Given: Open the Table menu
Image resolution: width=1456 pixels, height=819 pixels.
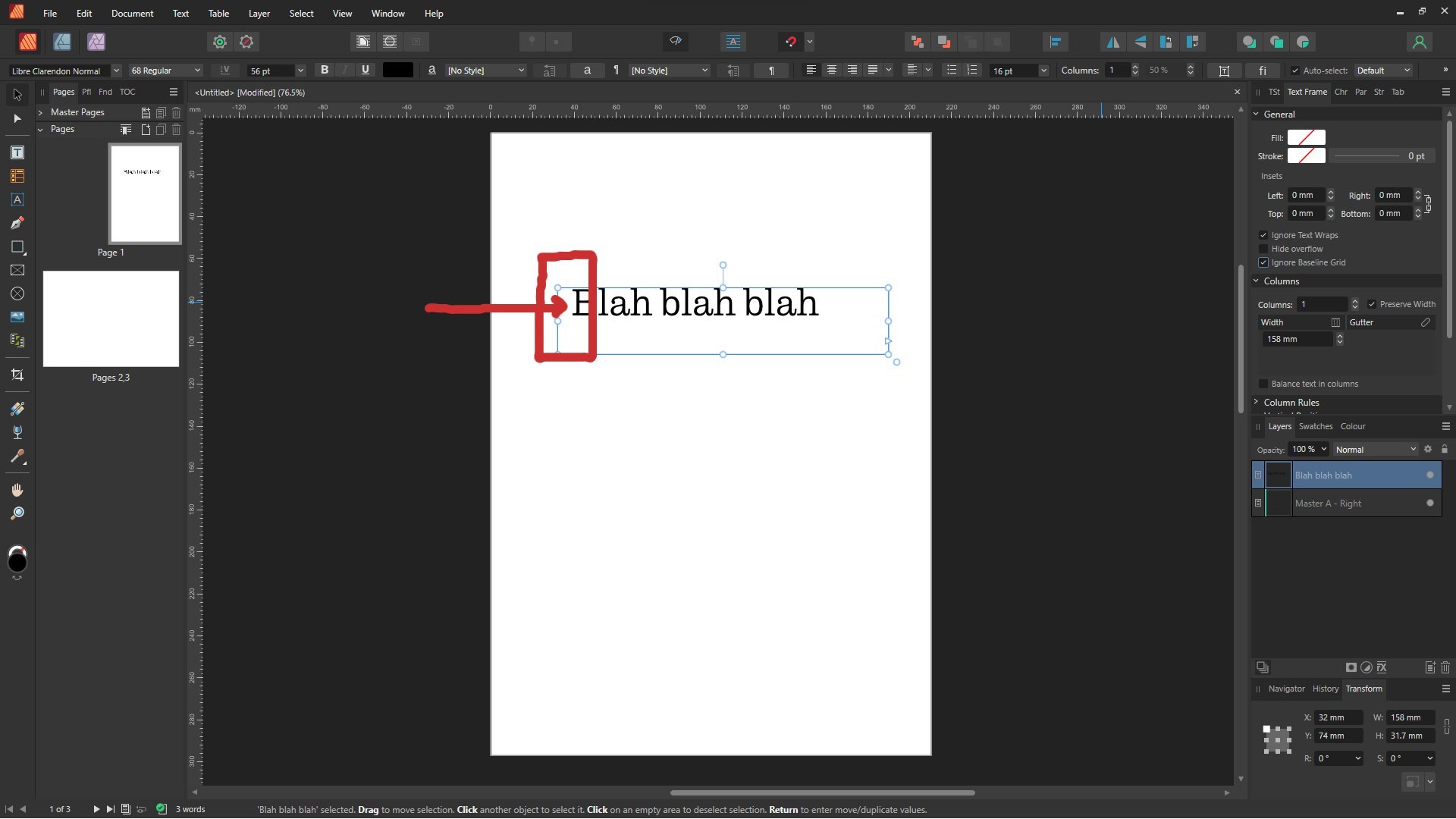Looking at the screenshot, I should [x=218, y=14].
